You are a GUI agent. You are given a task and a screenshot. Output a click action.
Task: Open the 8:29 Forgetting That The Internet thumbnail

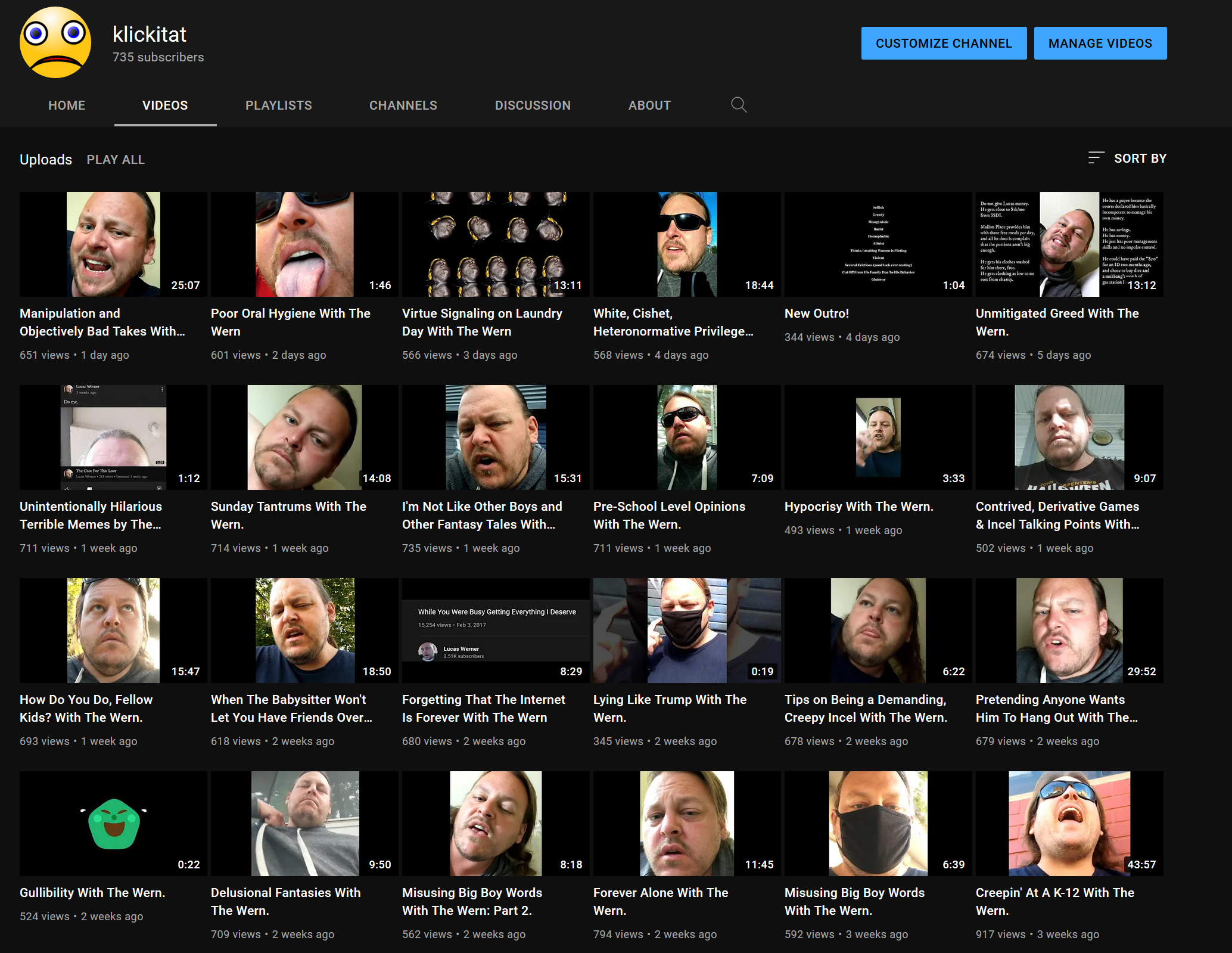496,631
